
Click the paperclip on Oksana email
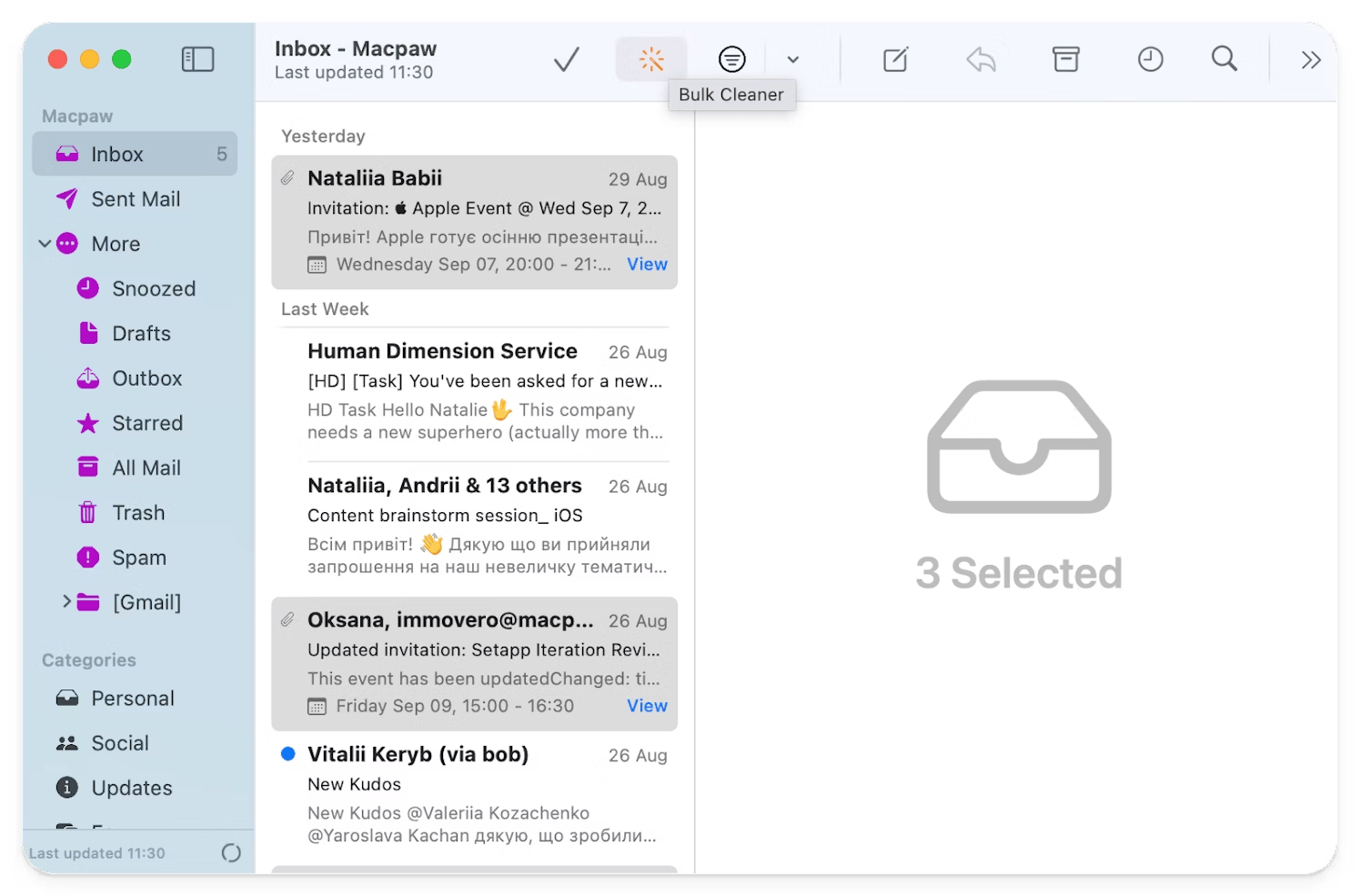[x=287, y=619]
